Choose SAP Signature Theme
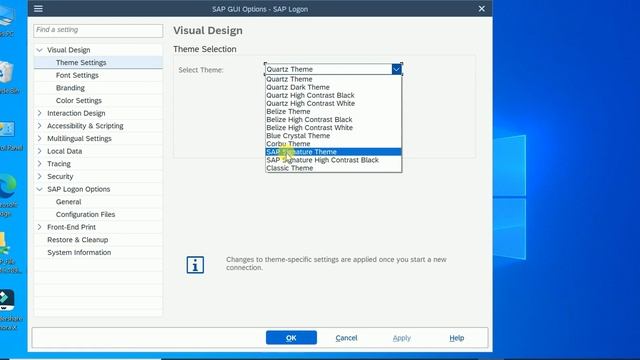 [333, 152]
